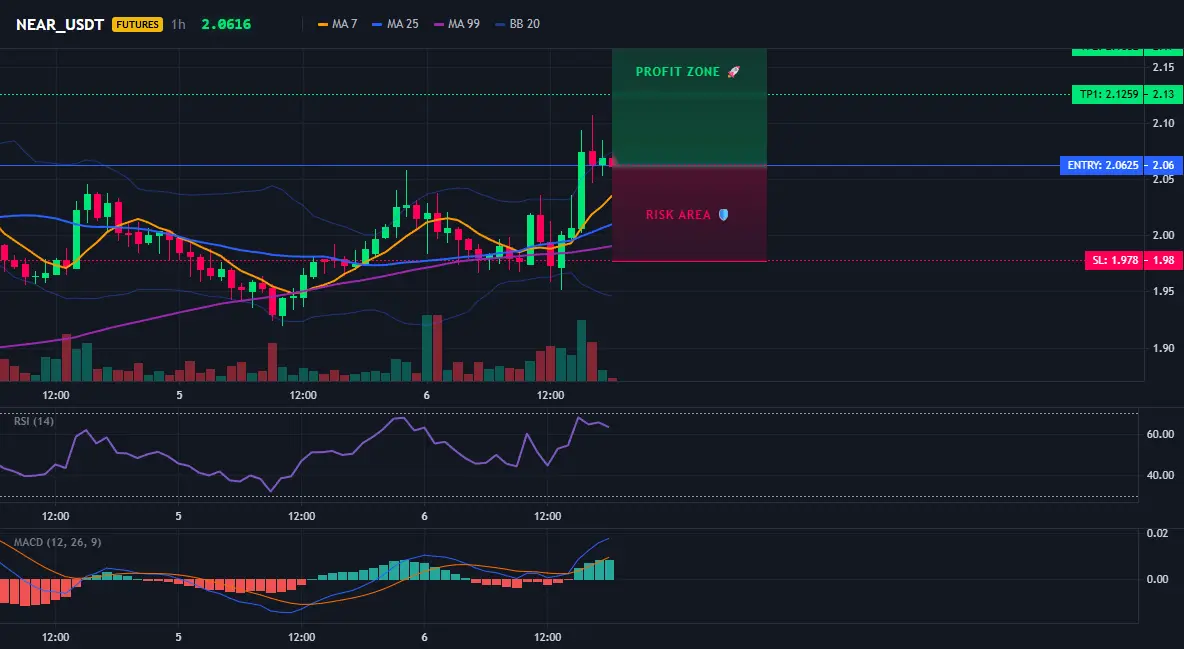Click the 0.02 MACD axis value

1158,533
